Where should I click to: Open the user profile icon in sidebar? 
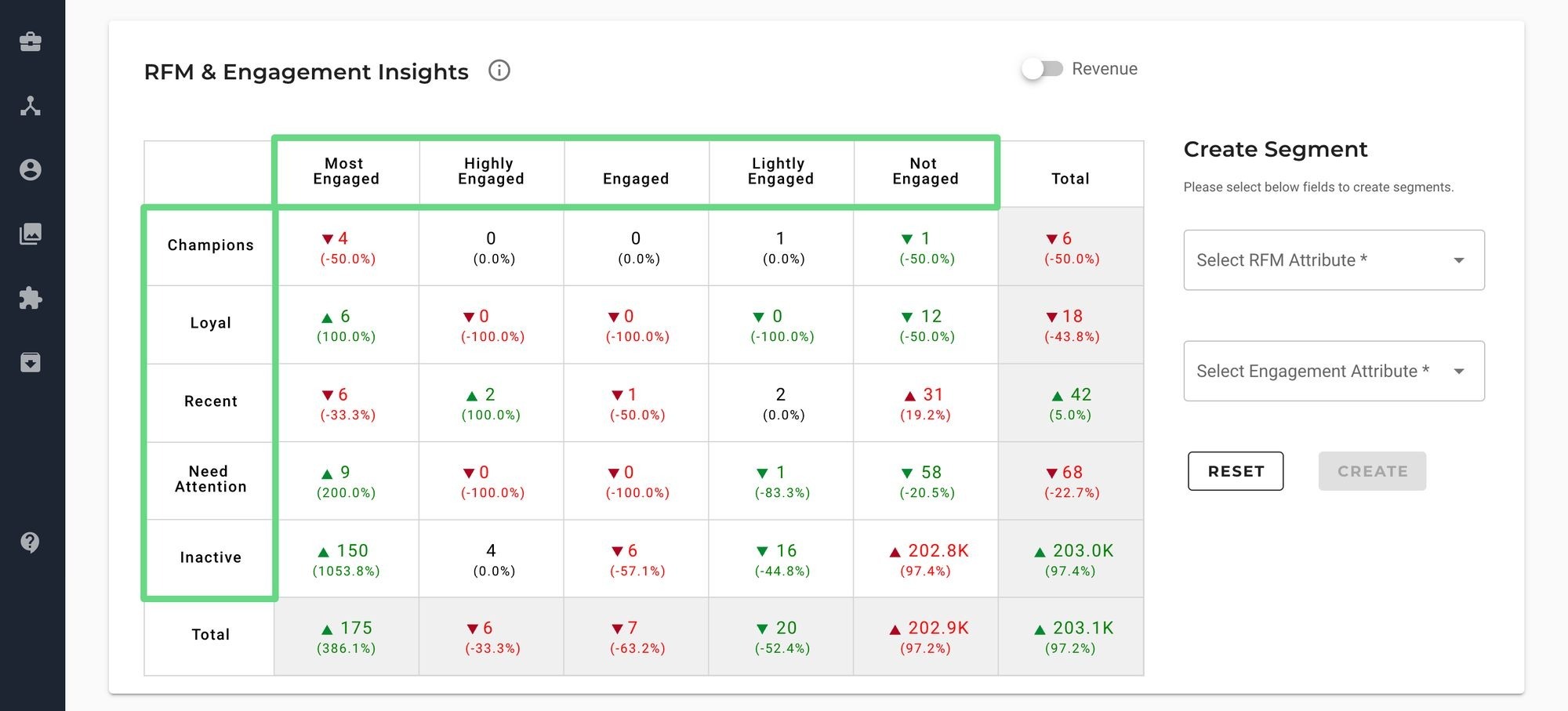(x=31, y=170)
